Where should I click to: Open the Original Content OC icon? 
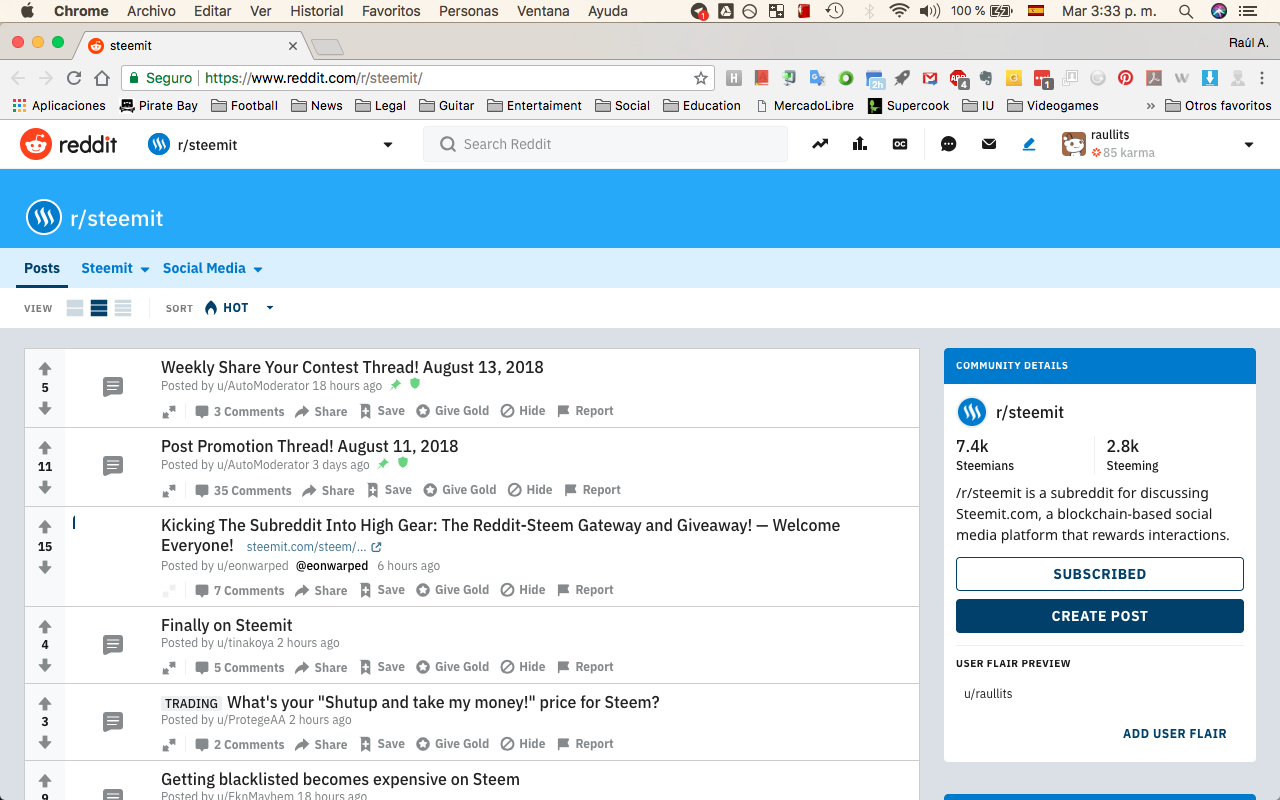[900, 144]
